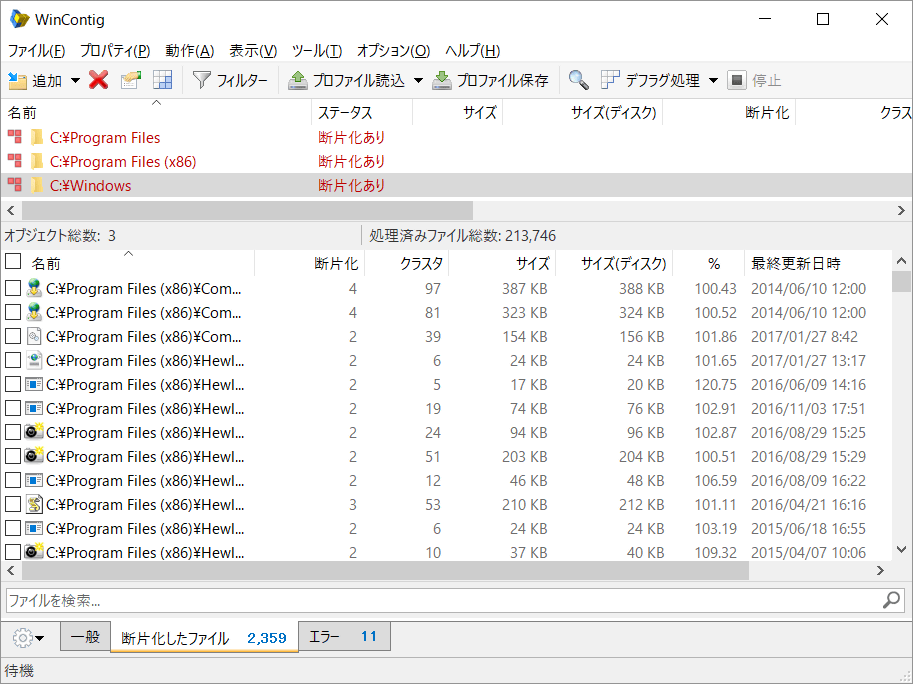Click the プロファイル読込 button
The height and width of the screenshot is (684, 913).
coord(347,80)
